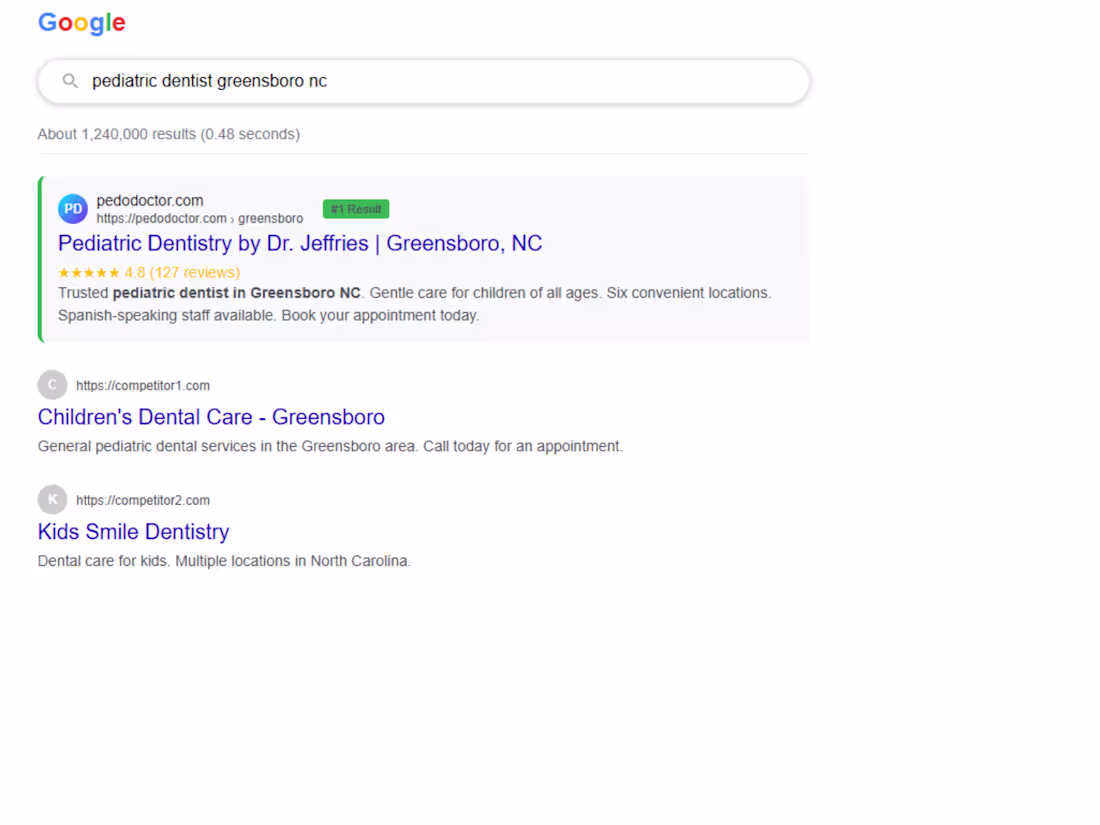Click the PD favicon for pedodoctor.com
The width and height of the screenshot is (1100, 825).
pos(73,209)
